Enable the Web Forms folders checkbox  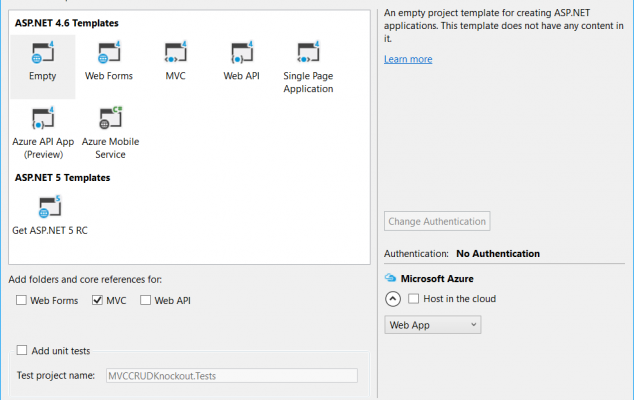coord(21,300)
